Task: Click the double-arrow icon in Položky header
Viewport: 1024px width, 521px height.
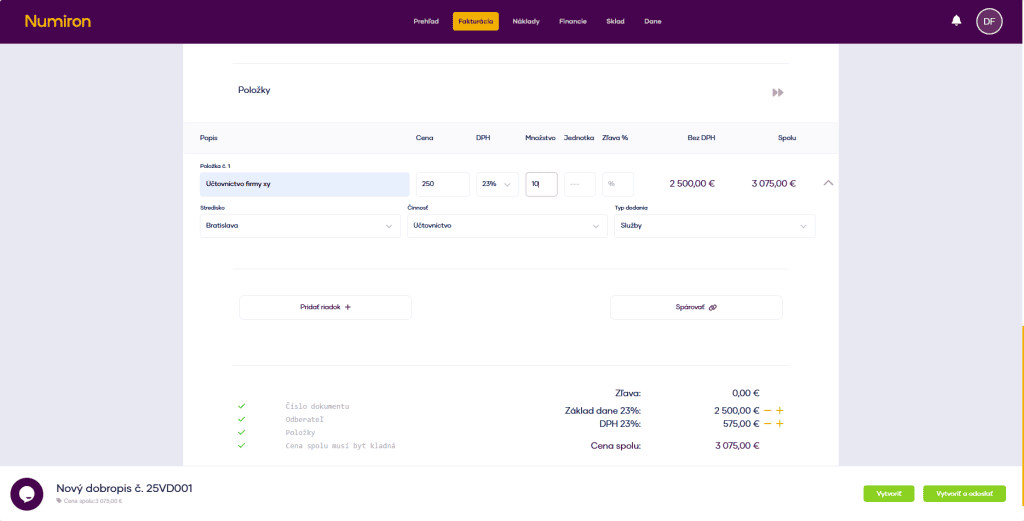Action: click(x=777, y=92)
